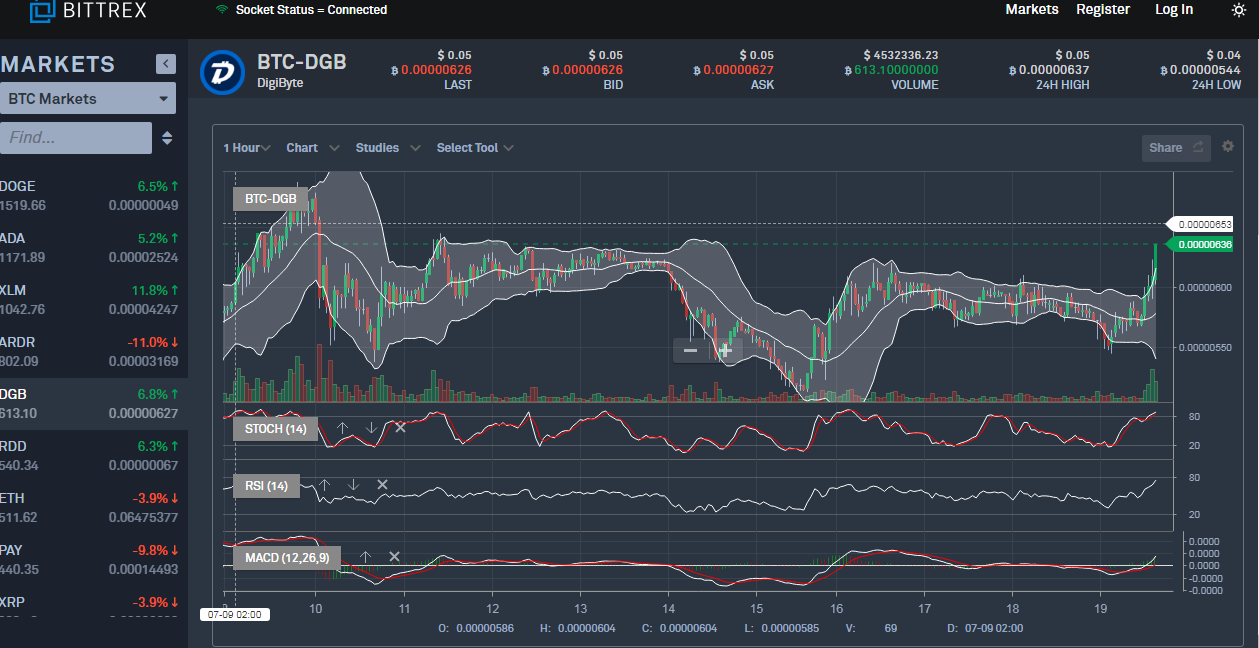Click the RSI (14) study label
Screen dimensions: 1259x648
266,487
